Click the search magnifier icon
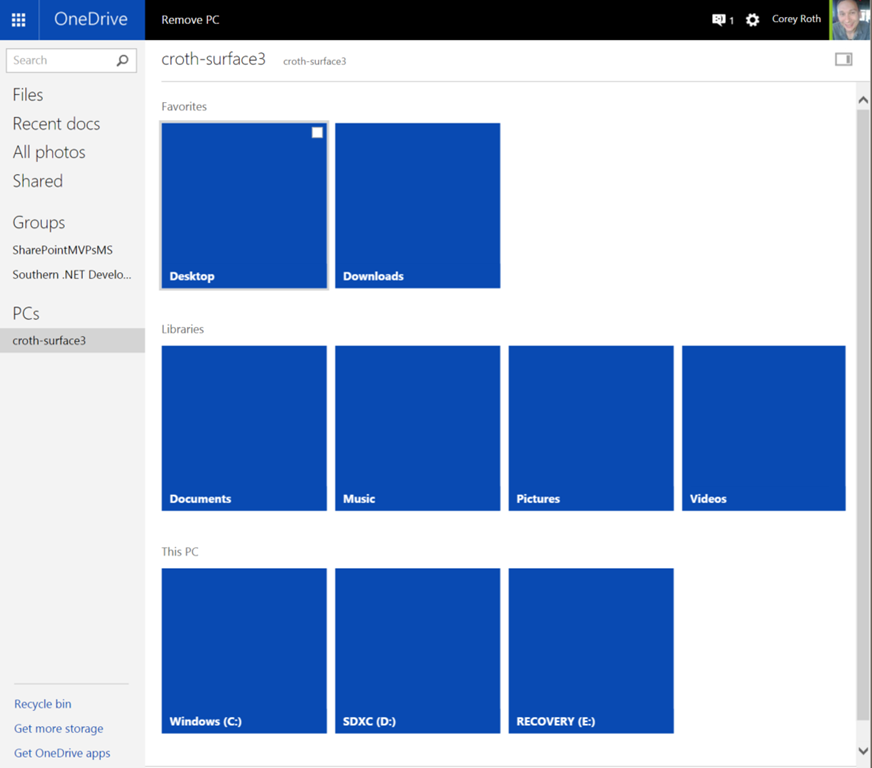The height and width of the screenshot is (768, 872). pos(122,60)
